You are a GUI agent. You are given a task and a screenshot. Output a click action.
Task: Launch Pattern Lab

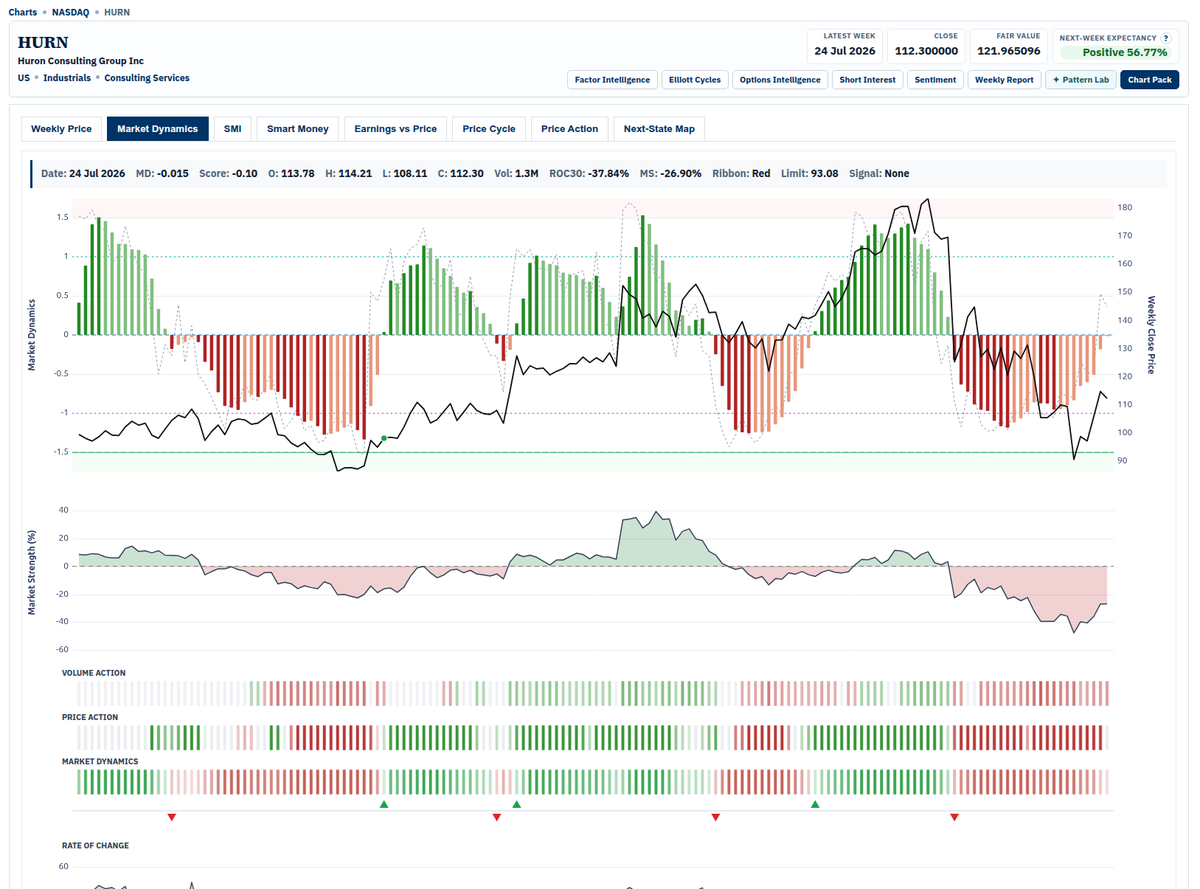(1081, 80)
